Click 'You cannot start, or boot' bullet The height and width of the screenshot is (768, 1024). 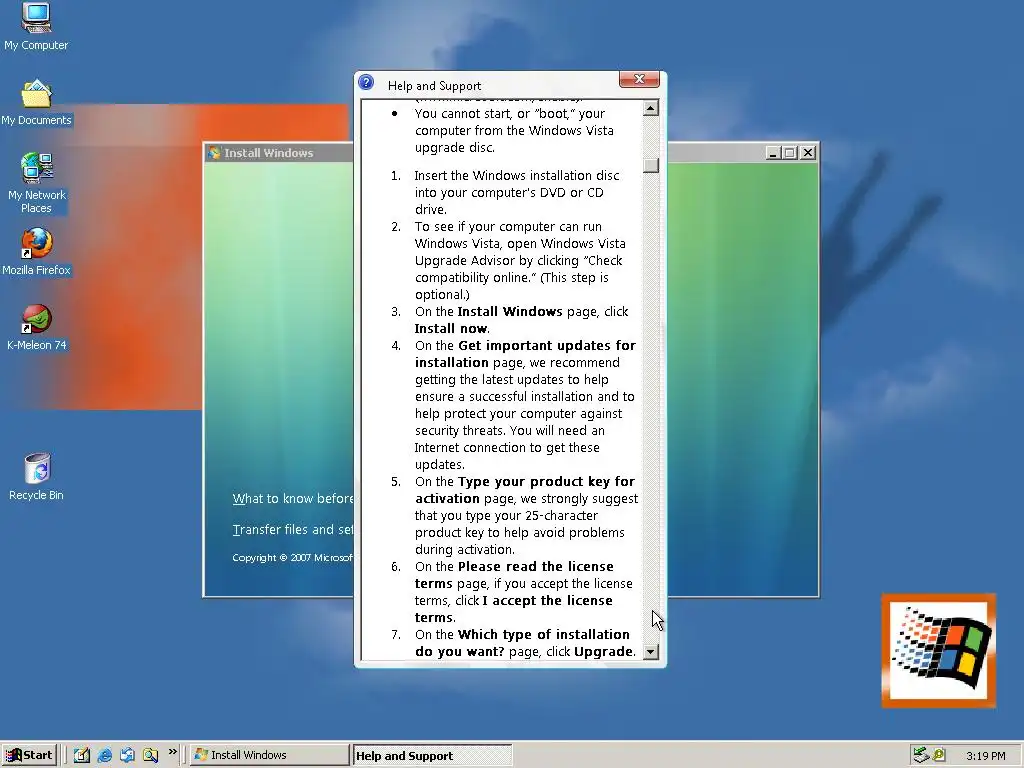pos(514,131)
